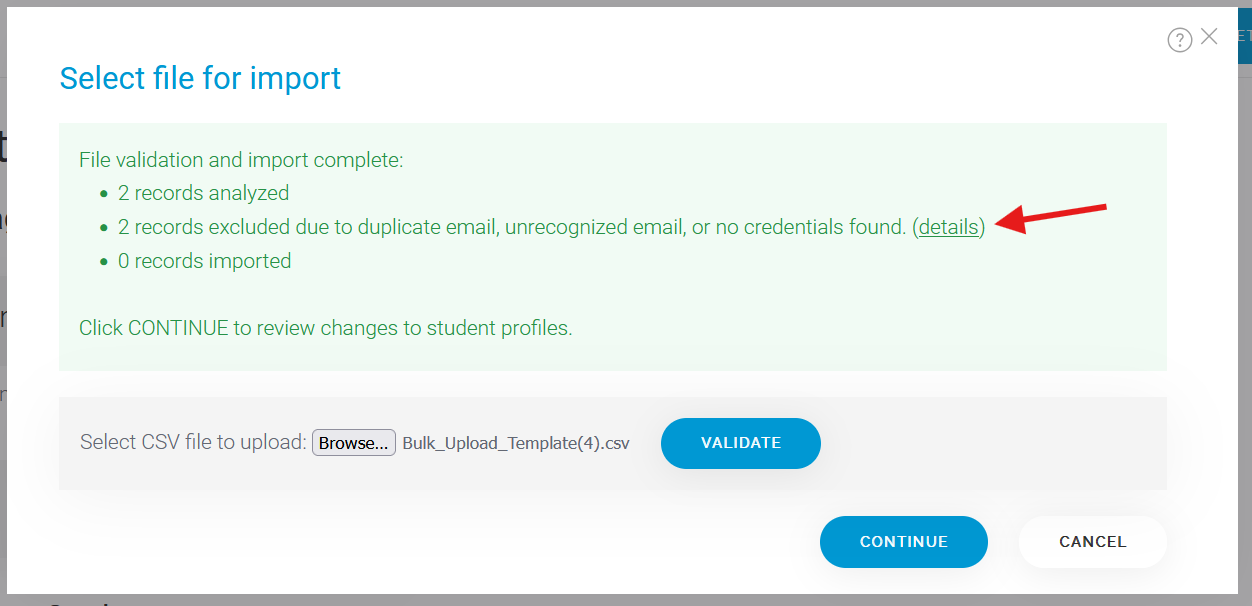Open the excluded records details link
The height and width of the screenshot is (606, 1252).
click(948, 227)
